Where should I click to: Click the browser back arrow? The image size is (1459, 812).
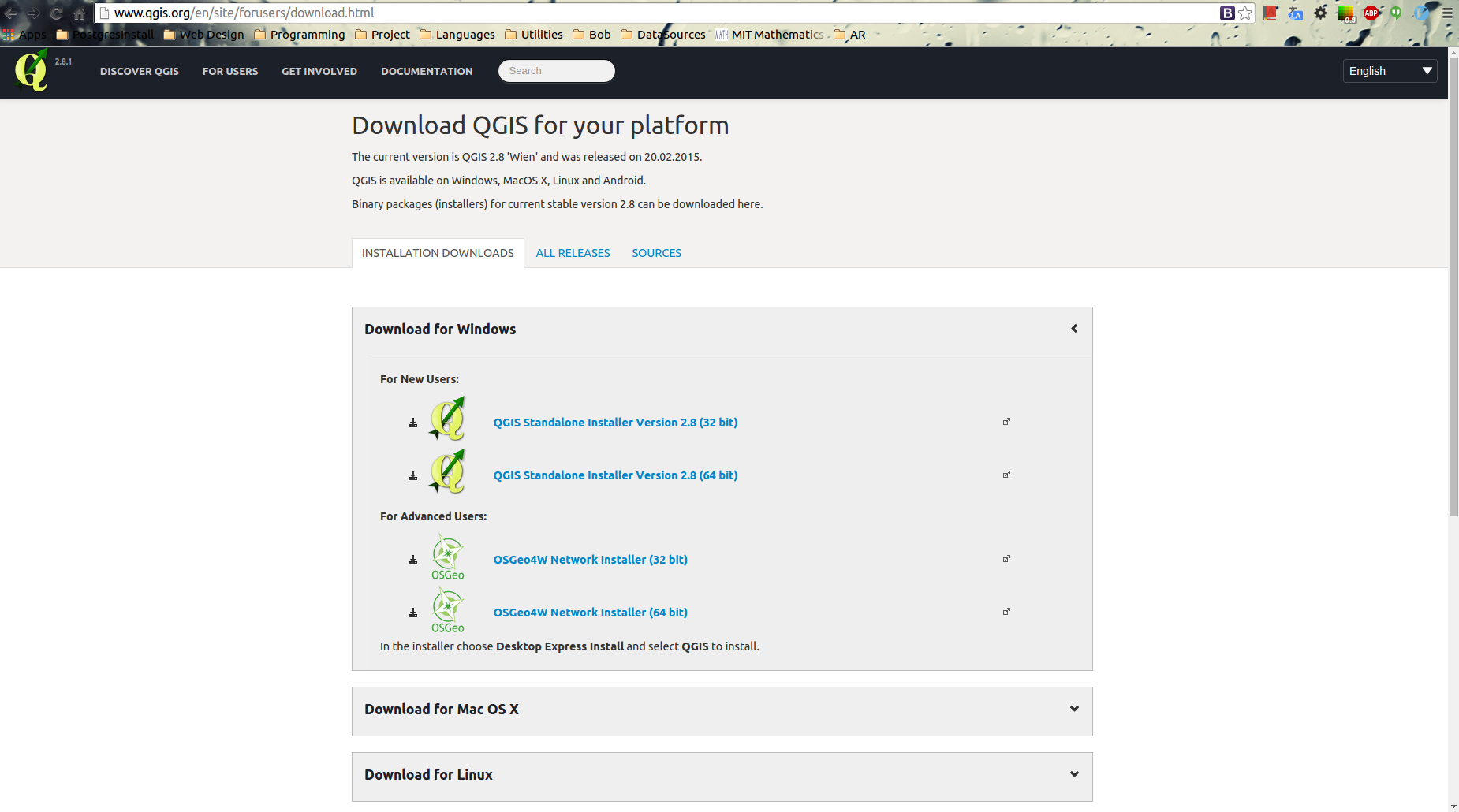click(x=11, y=13)
